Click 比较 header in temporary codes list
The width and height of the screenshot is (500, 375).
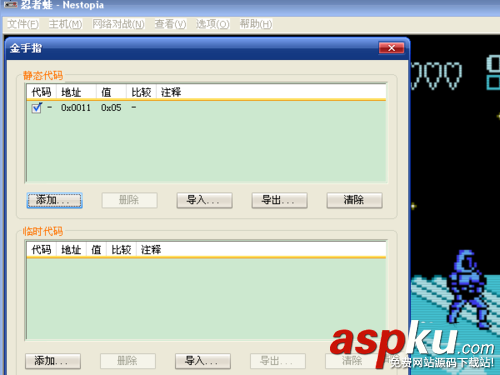[x=121, y=249]
